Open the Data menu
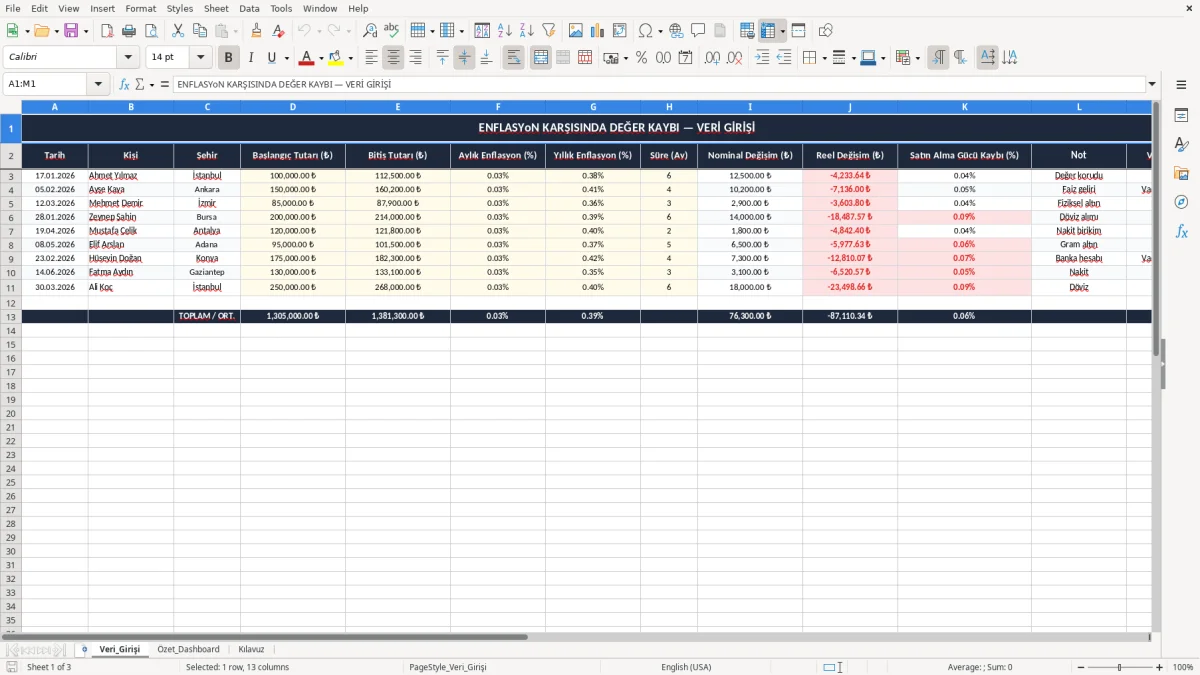1200x675 pixels. (249, 8)
